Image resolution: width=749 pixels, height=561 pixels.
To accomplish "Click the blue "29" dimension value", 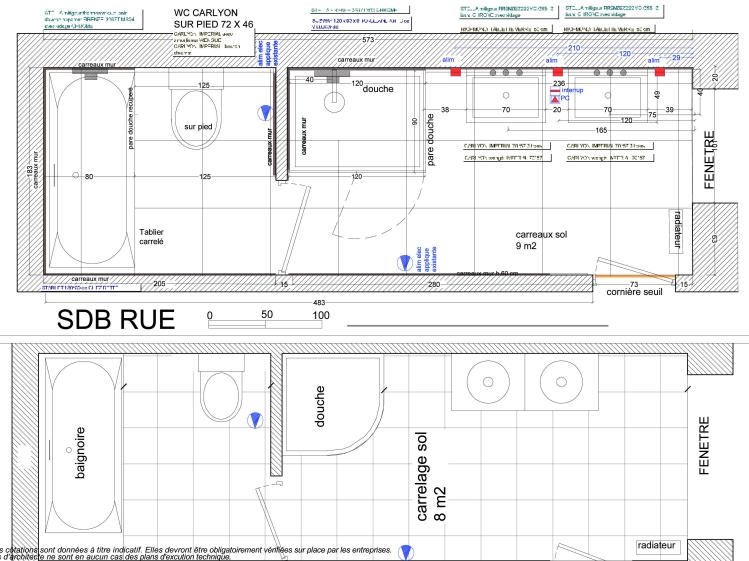I will pos(676,57).
